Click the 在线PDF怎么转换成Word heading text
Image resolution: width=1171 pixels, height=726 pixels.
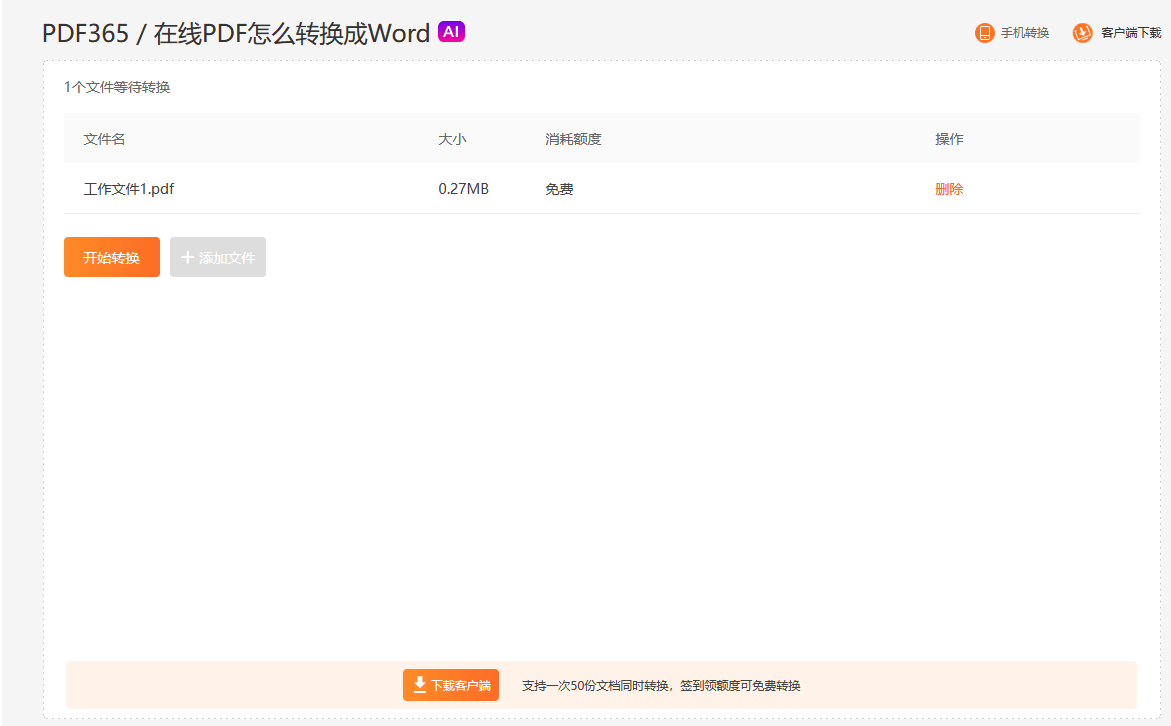point(292,34)
